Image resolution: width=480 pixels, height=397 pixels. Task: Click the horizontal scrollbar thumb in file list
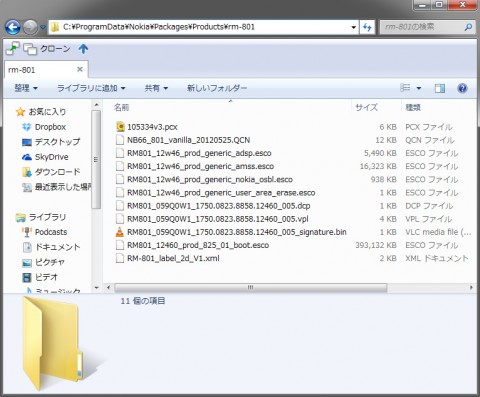251,287
